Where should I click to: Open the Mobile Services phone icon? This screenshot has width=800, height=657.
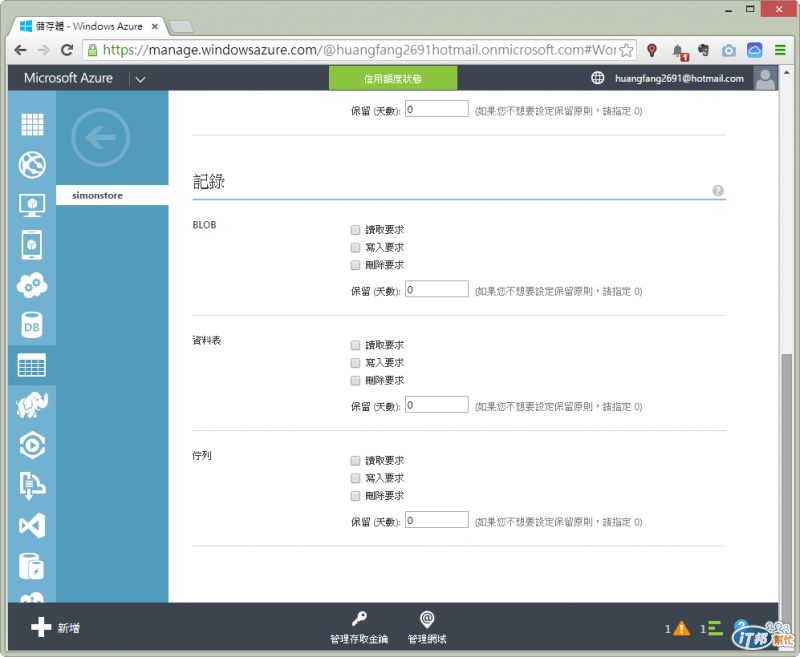pyautogui.click(x=32, y=245)
